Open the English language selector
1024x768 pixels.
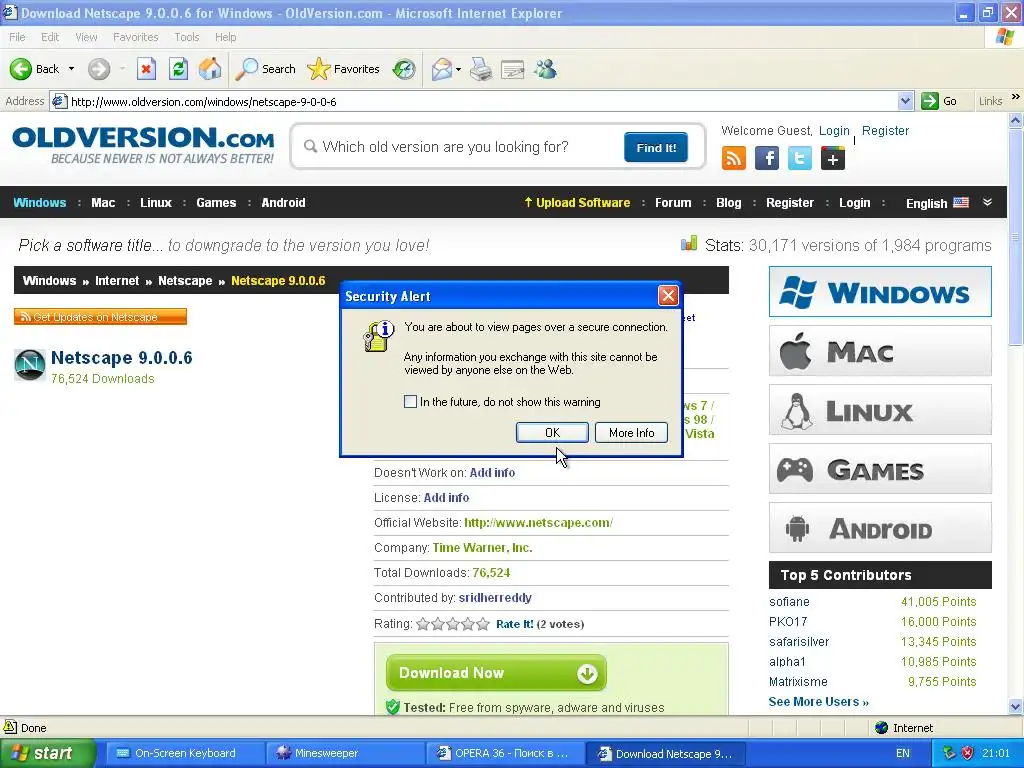[x=937, y=203]
